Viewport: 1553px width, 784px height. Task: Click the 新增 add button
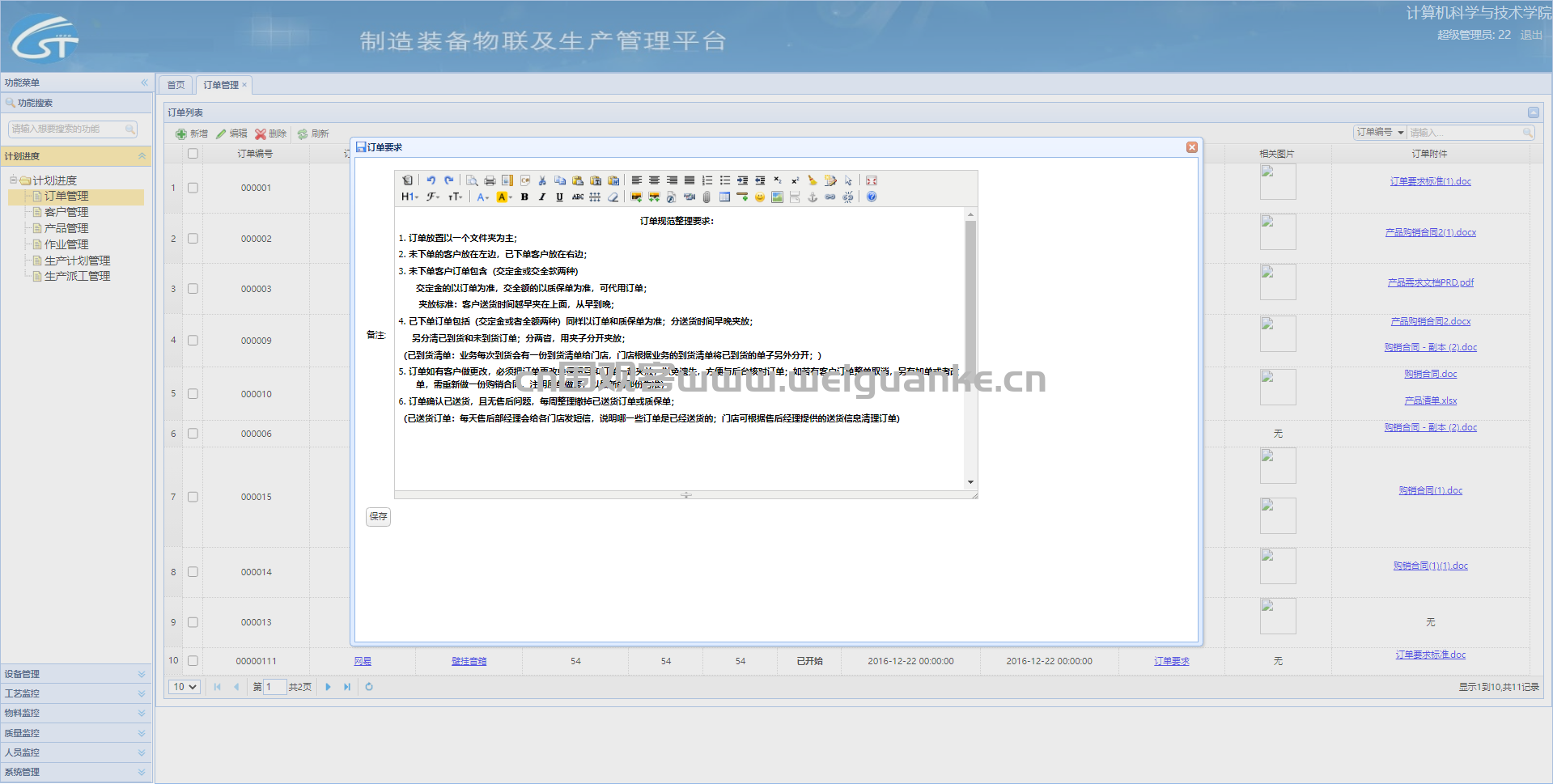(193, 133)
